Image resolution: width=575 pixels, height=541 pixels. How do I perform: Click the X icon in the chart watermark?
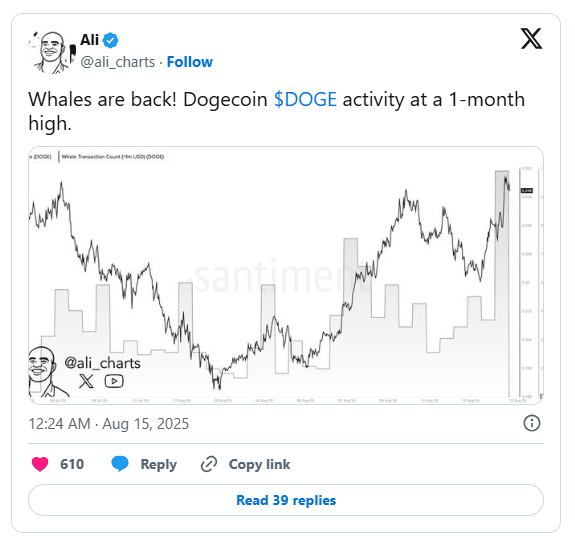pos(86,381)
